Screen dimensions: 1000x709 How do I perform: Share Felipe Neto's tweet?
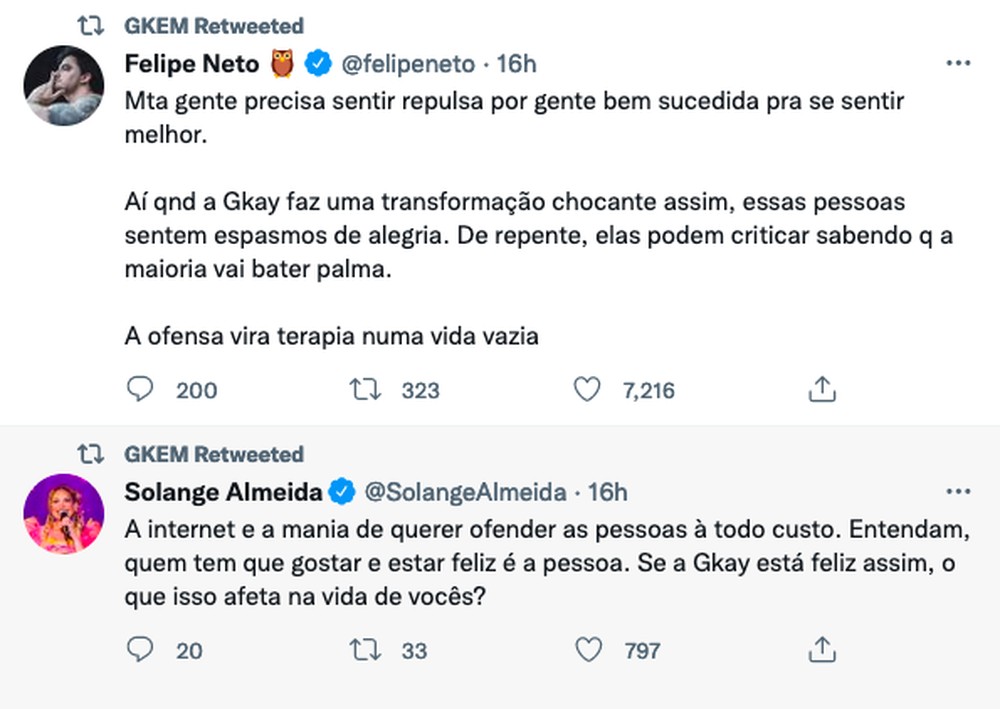coord(821,390)
